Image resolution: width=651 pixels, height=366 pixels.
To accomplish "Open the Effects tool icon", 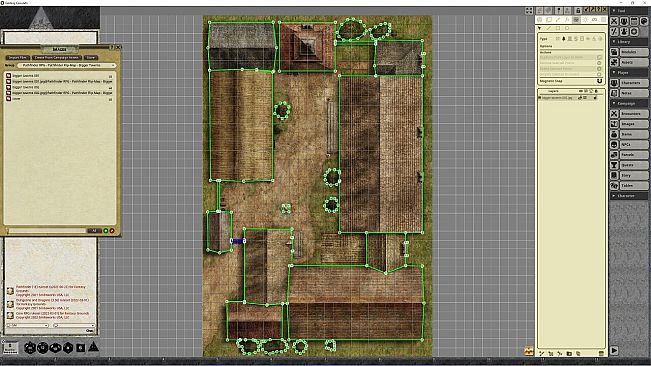I will coord(624,32).
